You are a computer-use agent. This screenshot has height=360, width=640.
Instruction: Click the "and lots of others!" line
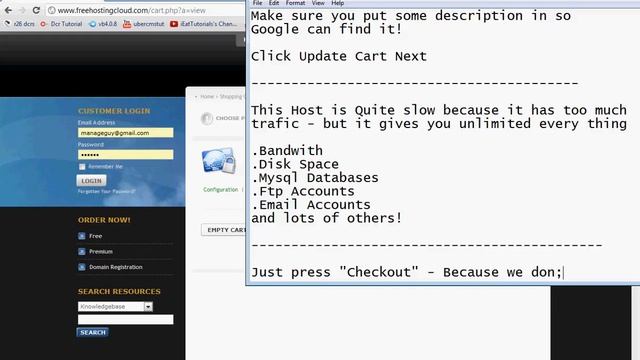(x=327, y=218)
